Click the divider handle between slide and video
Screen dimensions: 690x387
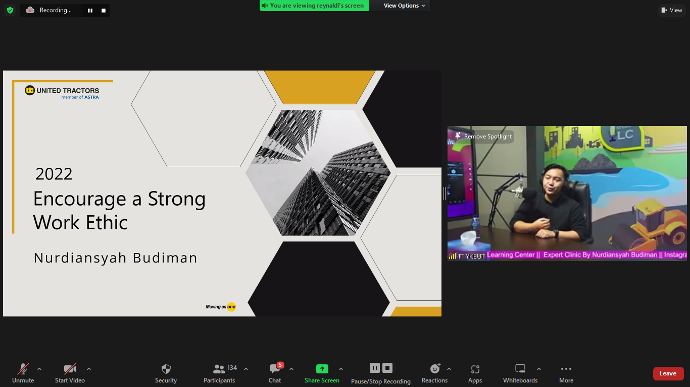444,193
